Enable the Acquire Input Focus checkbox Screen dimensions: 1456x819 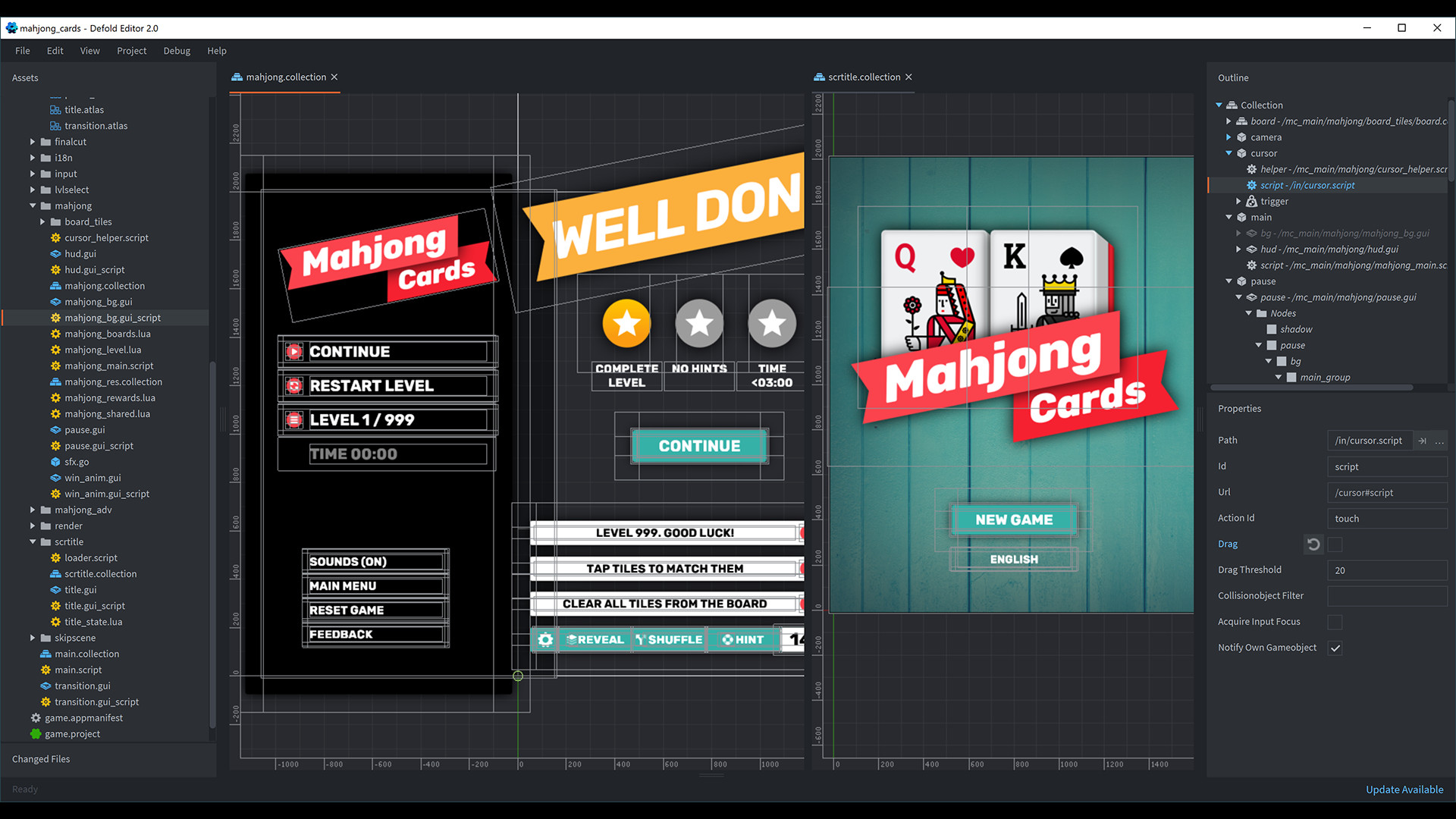(x=1335, y=622)
